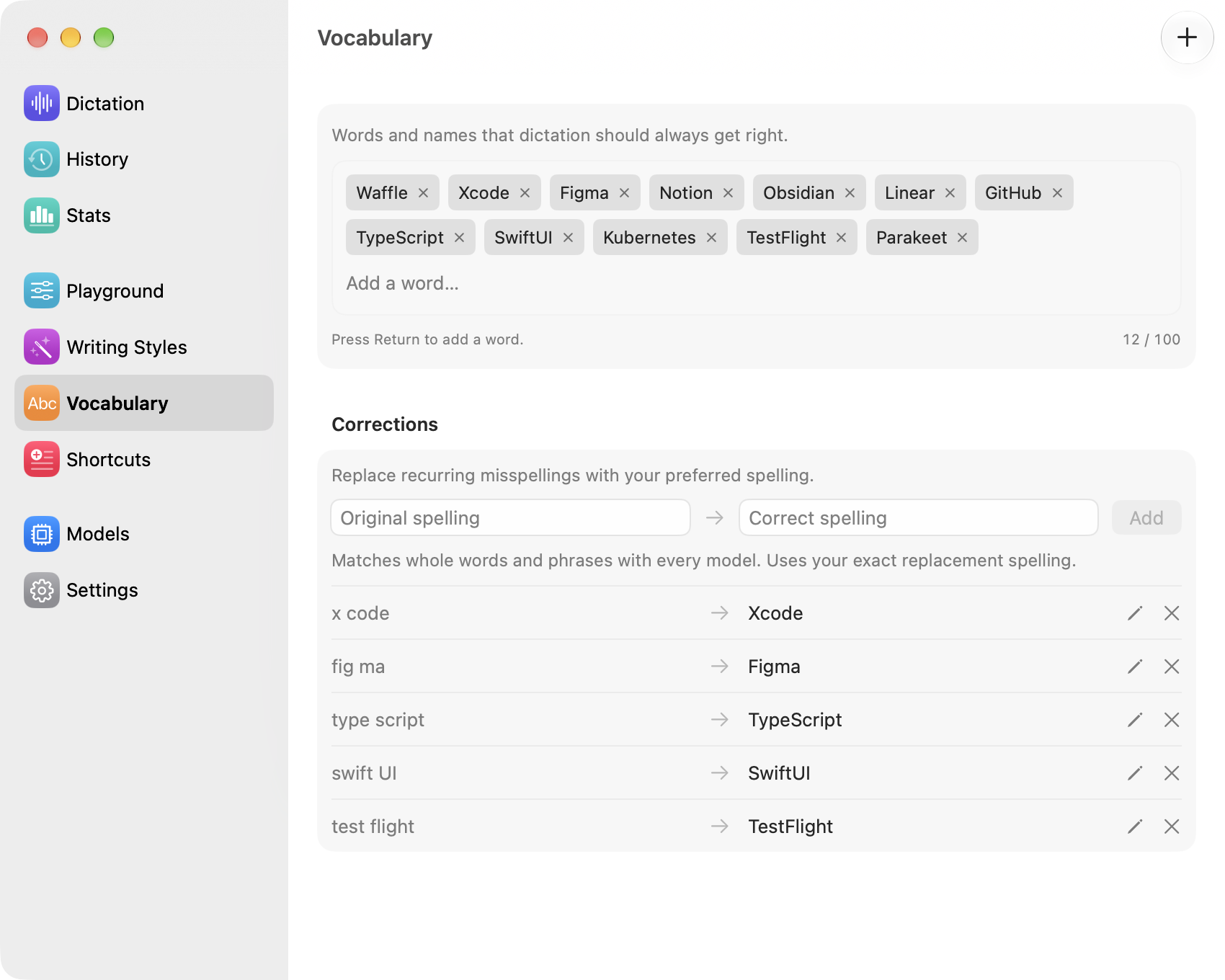Go to Shortcuts

point(144,459)
